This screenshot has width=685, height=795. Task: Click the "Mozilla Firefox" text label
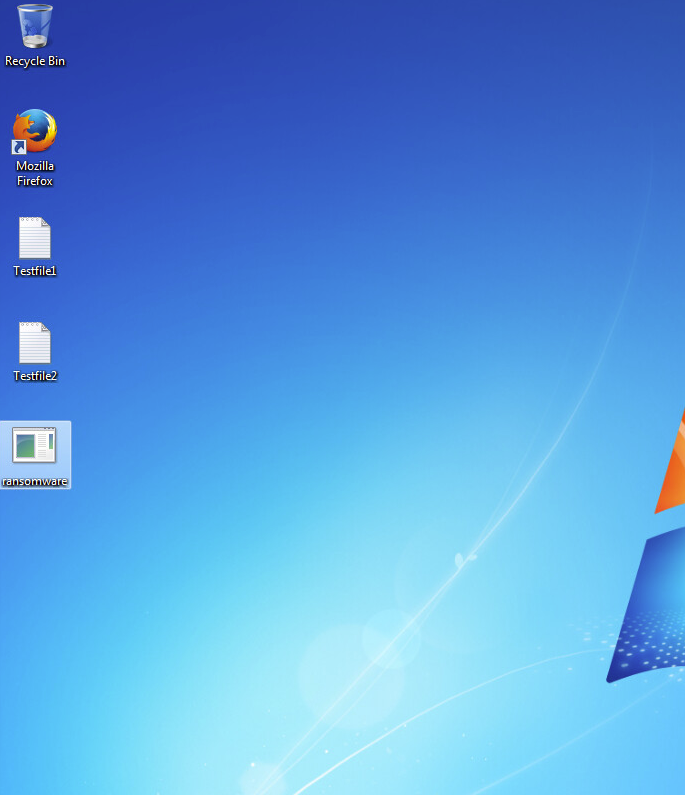(x=35, y=174)
